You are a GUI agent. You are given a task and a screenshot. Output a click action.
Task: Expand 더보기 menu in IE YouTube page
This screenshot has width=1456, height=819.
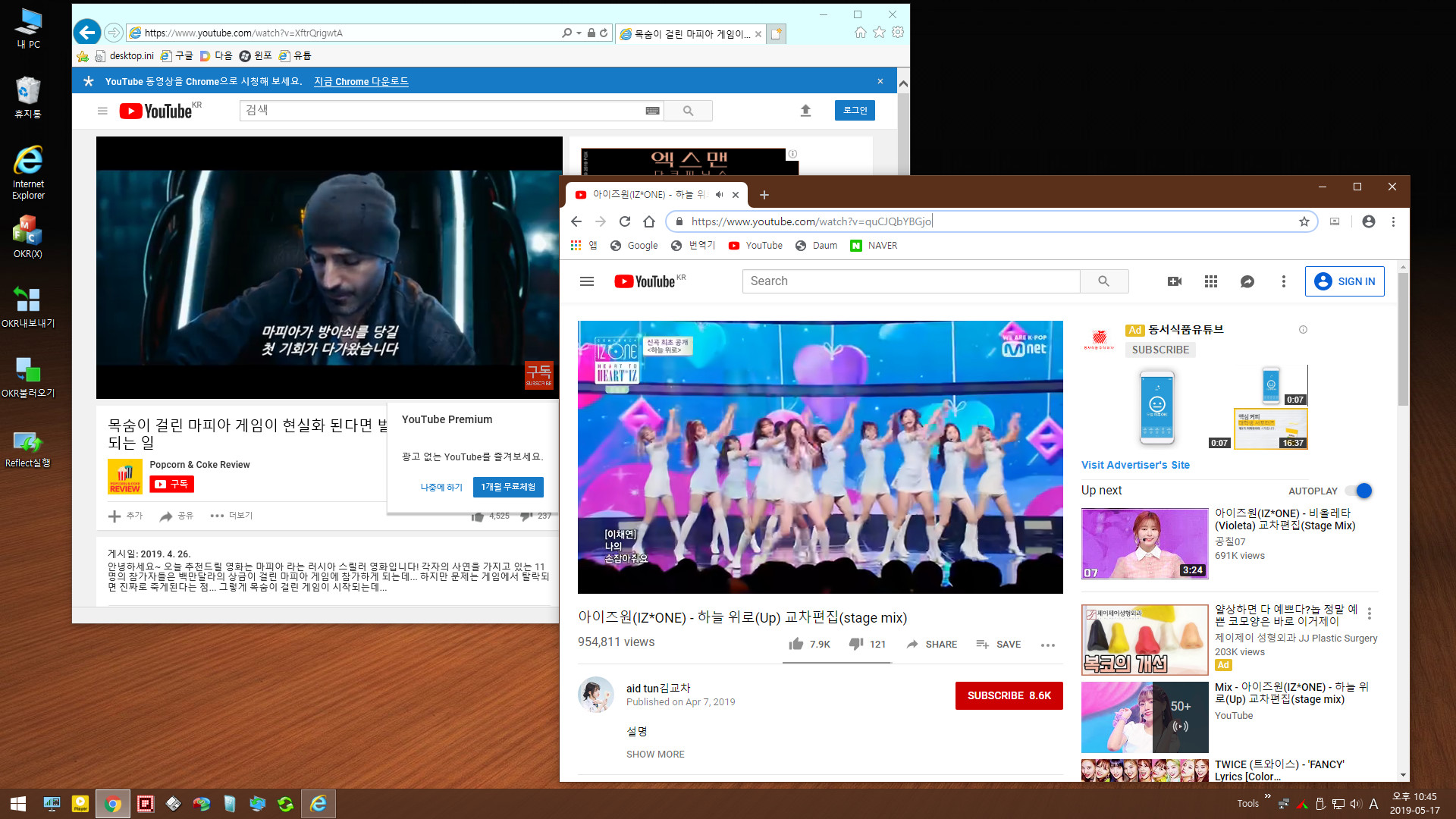[232, 516]
